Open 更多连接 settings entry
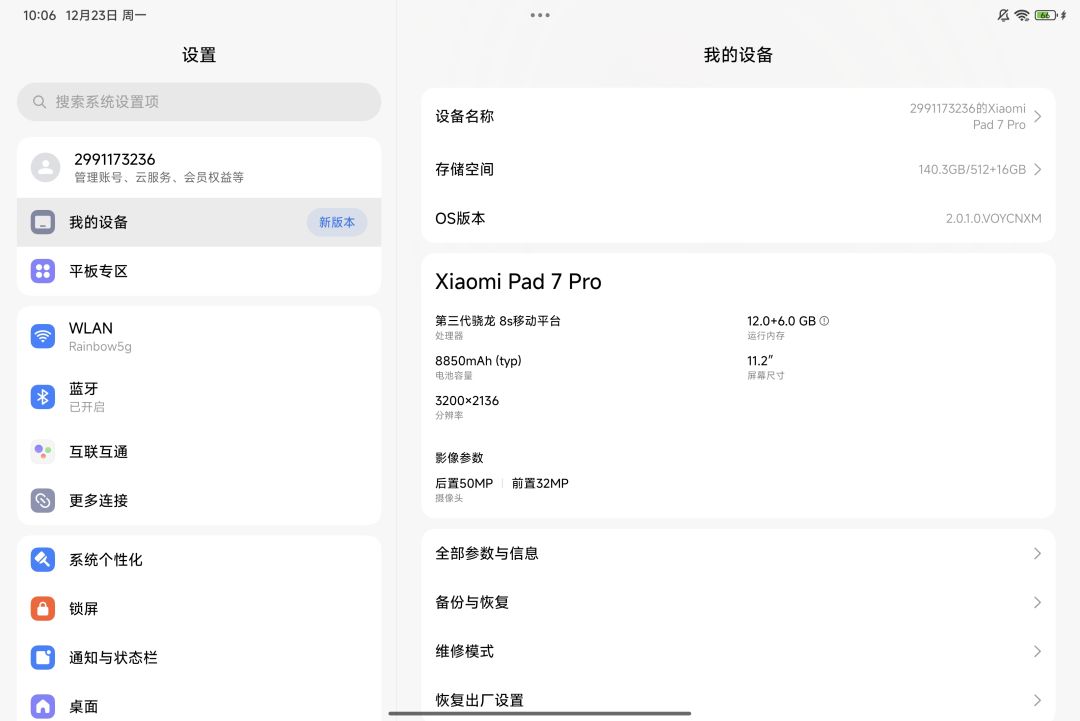Image resolution: width=1080 pixels, height=721 pixels. 199,501
